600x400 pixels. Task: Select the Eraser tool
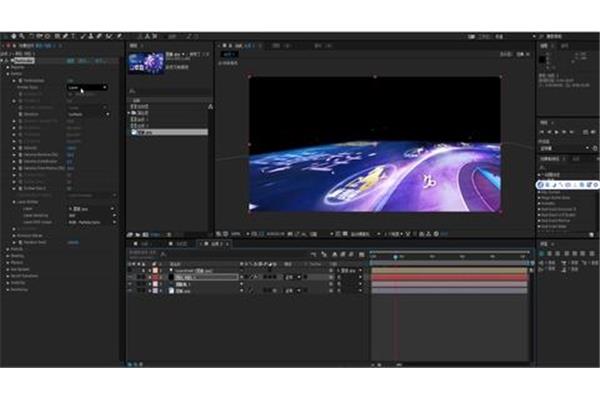coord(99,36)
